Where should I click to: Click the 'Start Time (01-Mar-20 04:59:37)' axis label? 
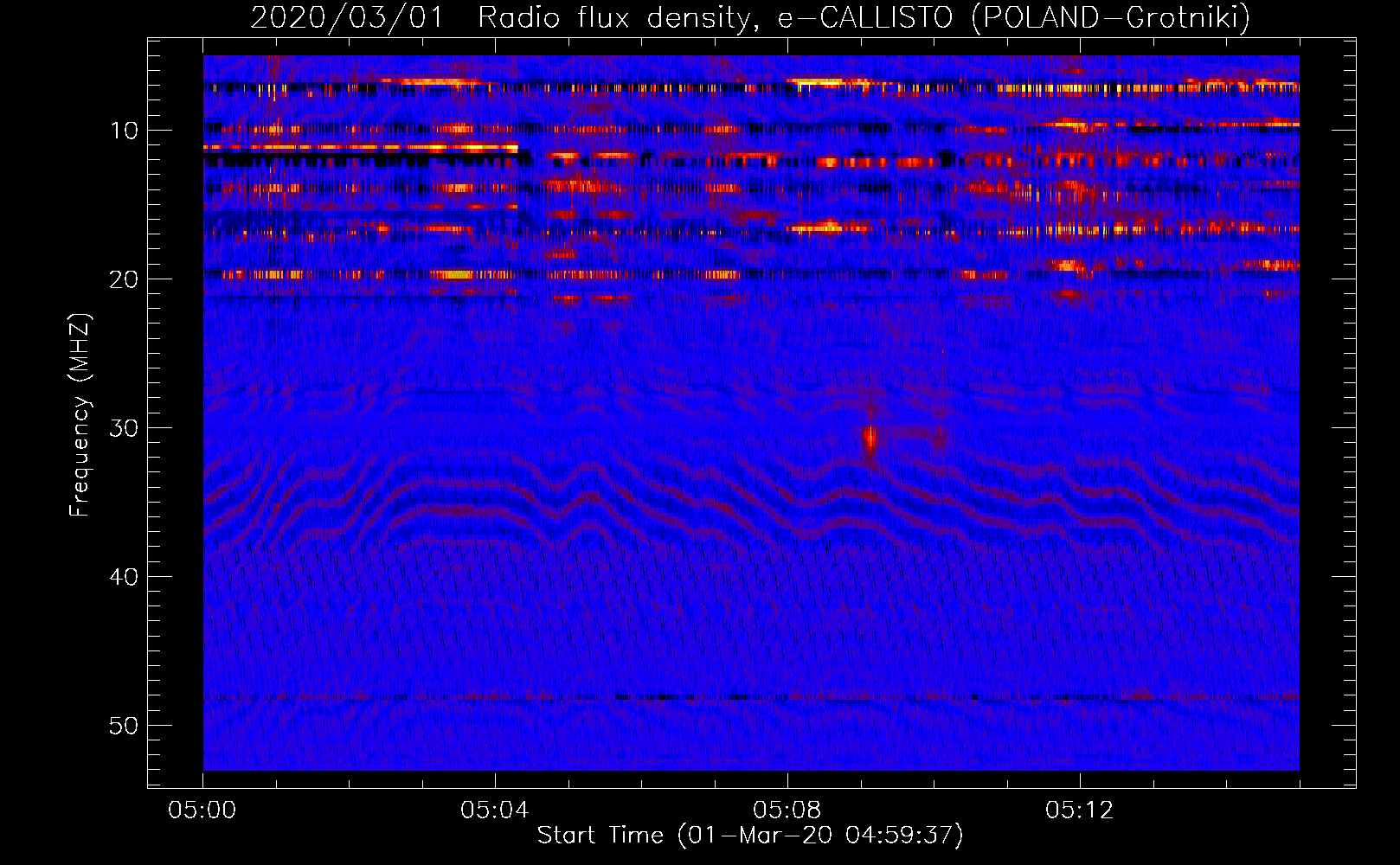[x=750, y=836]
